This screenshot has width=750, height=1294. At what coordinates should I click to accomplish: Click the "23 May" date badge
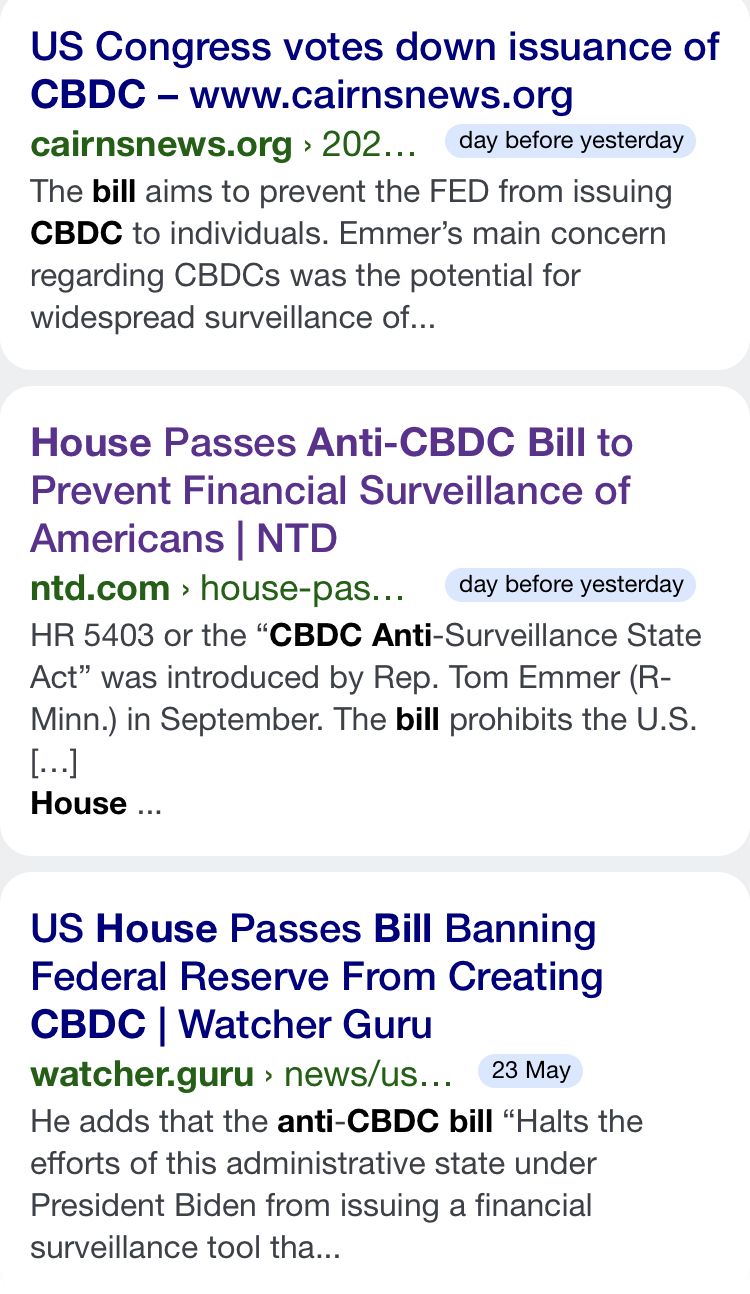[530, 1071]
